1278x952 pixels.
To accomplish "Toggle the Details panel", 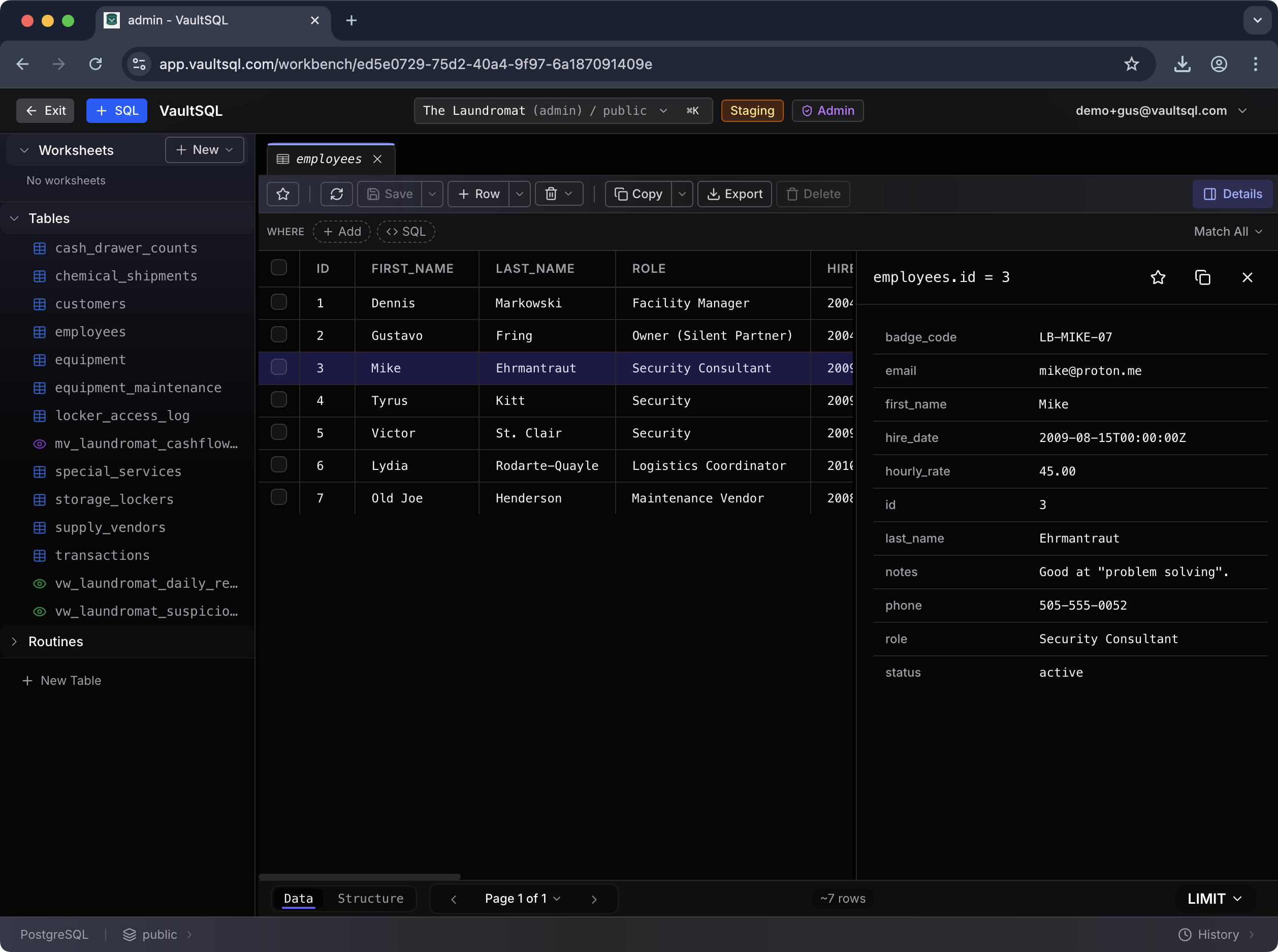I will click(1232, 194).
